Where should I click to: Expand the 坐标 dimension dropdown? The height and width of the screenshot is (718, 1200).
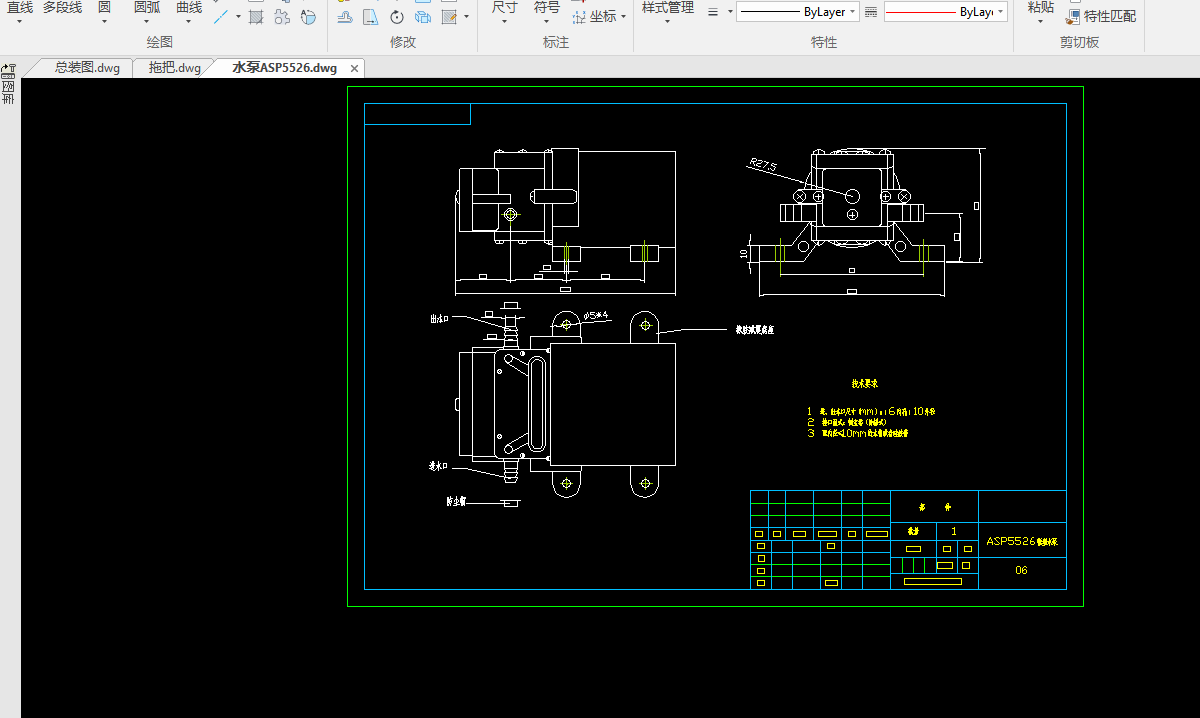[x=623, y=17]
